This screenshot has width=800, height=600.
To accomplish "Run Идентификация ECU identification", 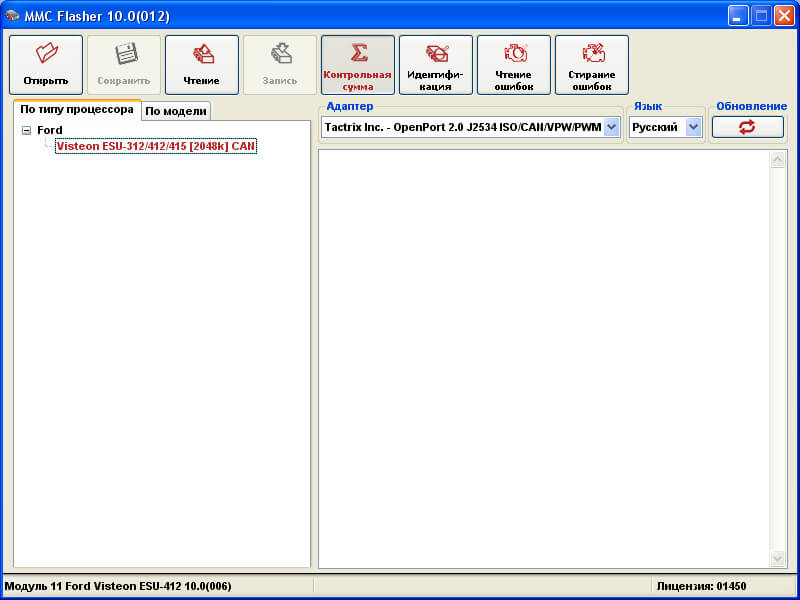I will 436,65.
